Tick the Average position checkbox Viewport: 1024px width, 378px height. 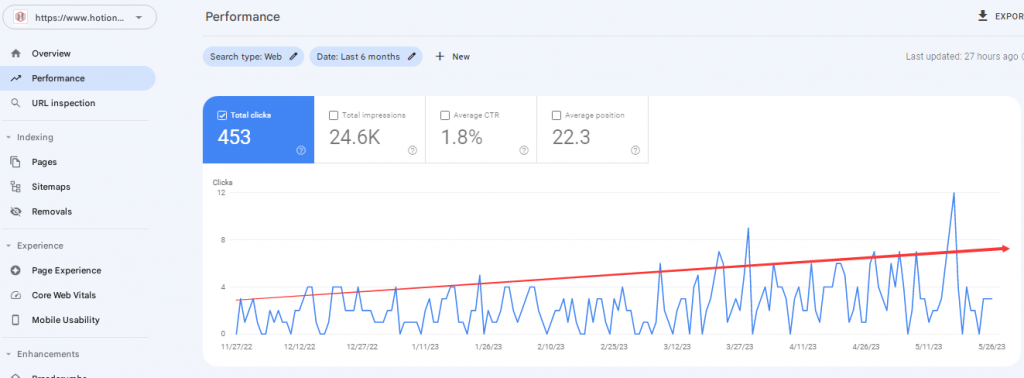click(556, 116)
